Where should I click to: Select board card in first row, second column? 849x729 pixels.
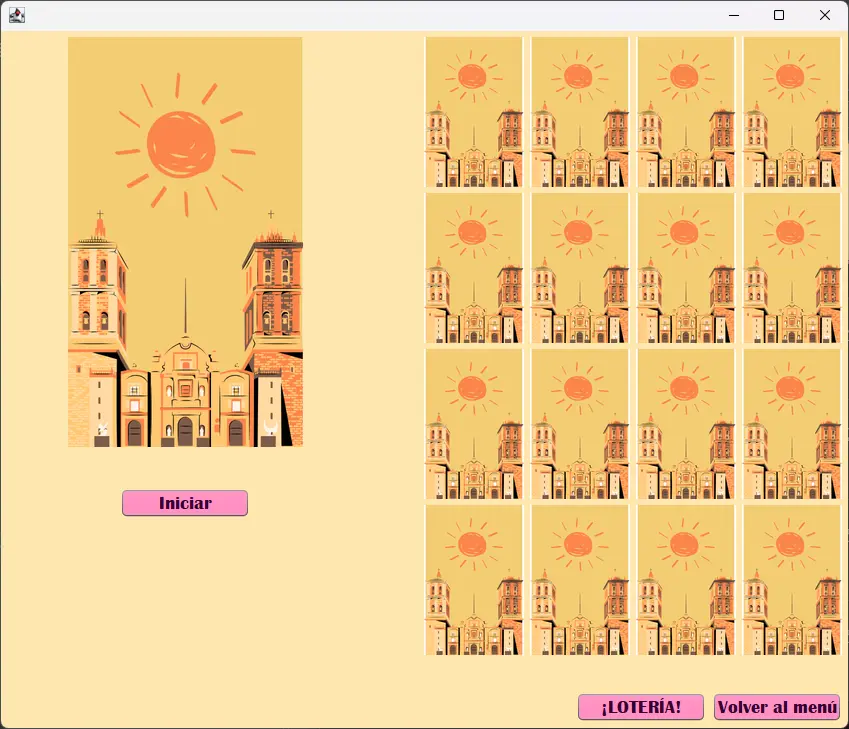coord(580,112)
